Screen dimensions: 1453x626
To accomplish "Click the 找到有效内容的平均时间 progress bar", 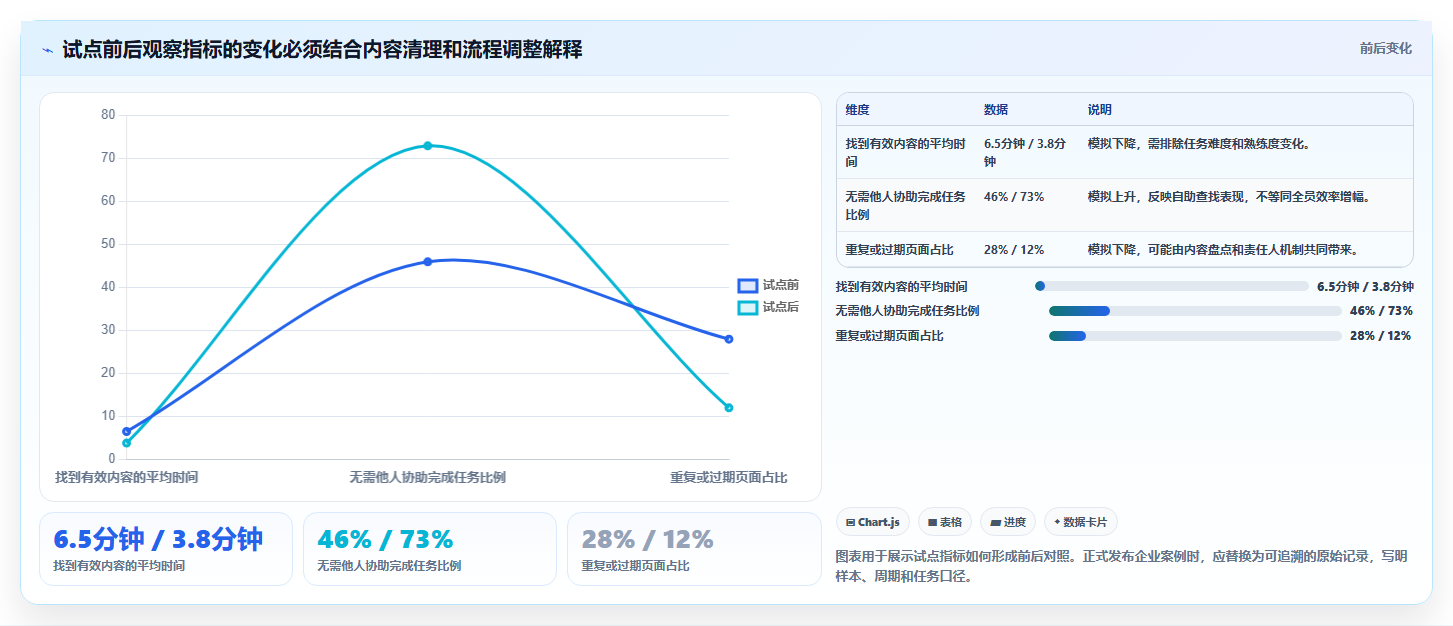I will tap(1172, 286).
